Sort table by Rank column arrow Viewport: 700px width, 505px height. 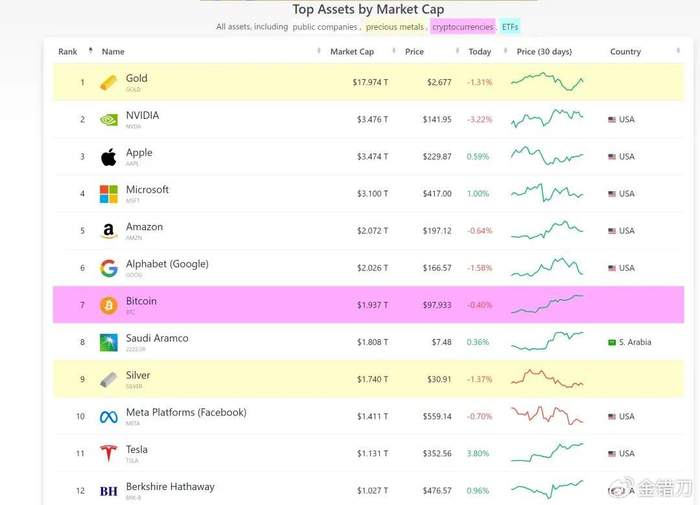[x=91, y=50]
